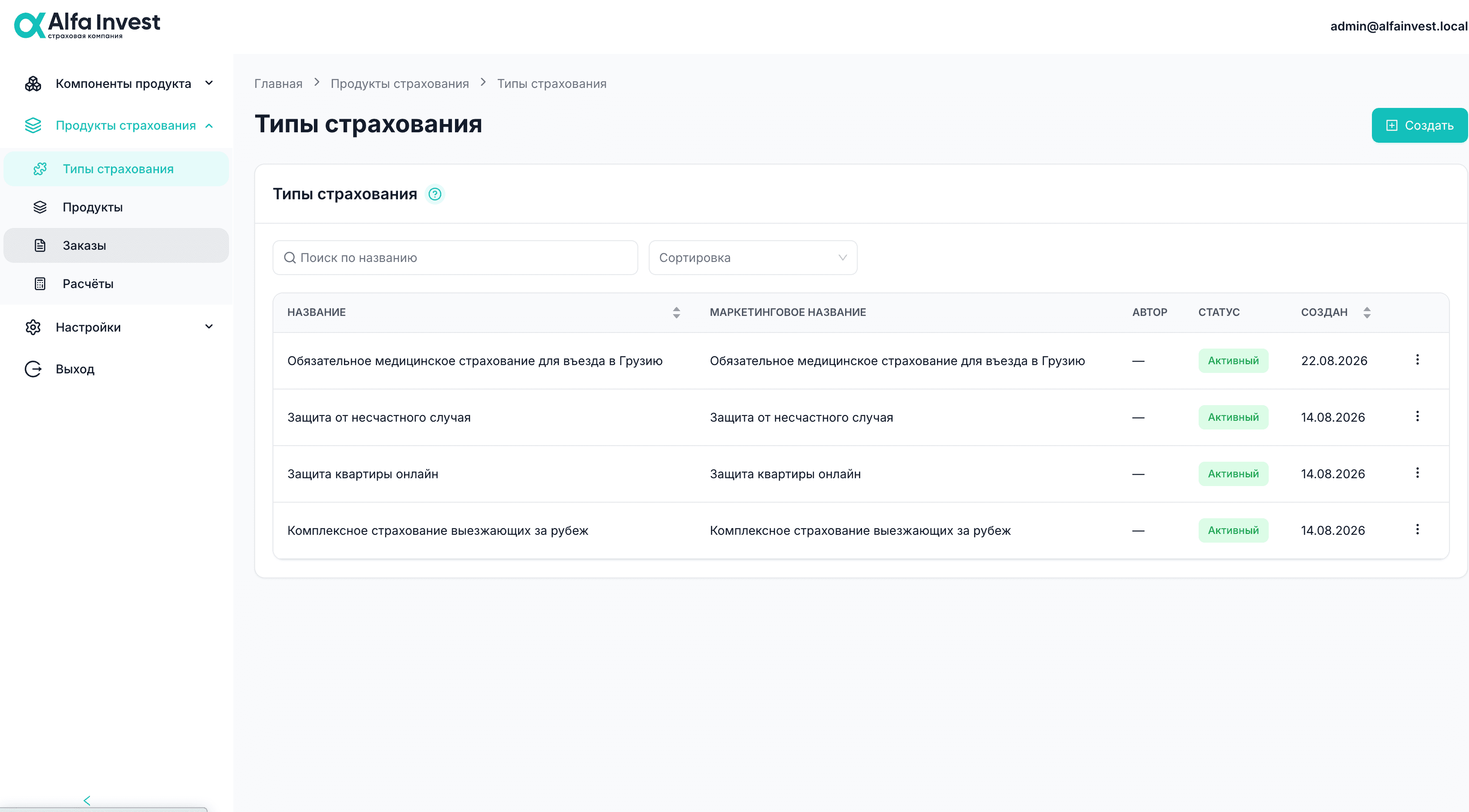Viewport: 1469px width, 812px height.
Task: Click the Продукты sidebar stack icon
Action: [x=40, y=207]
